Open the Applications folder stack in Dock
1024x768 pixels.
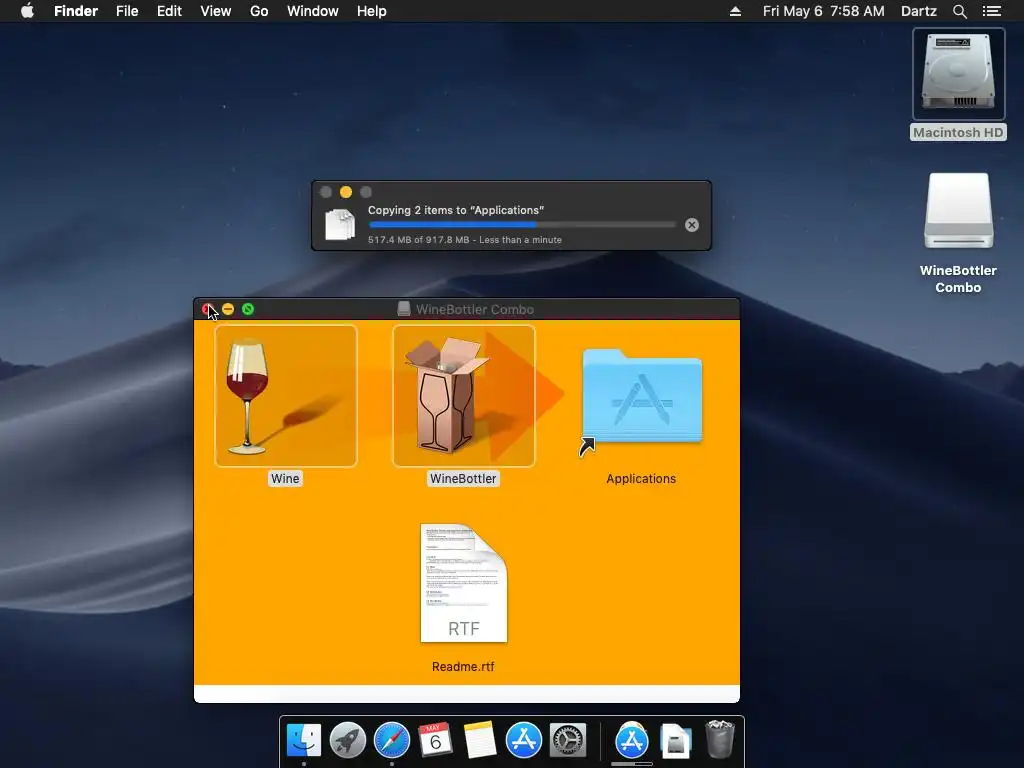(632, 740)
